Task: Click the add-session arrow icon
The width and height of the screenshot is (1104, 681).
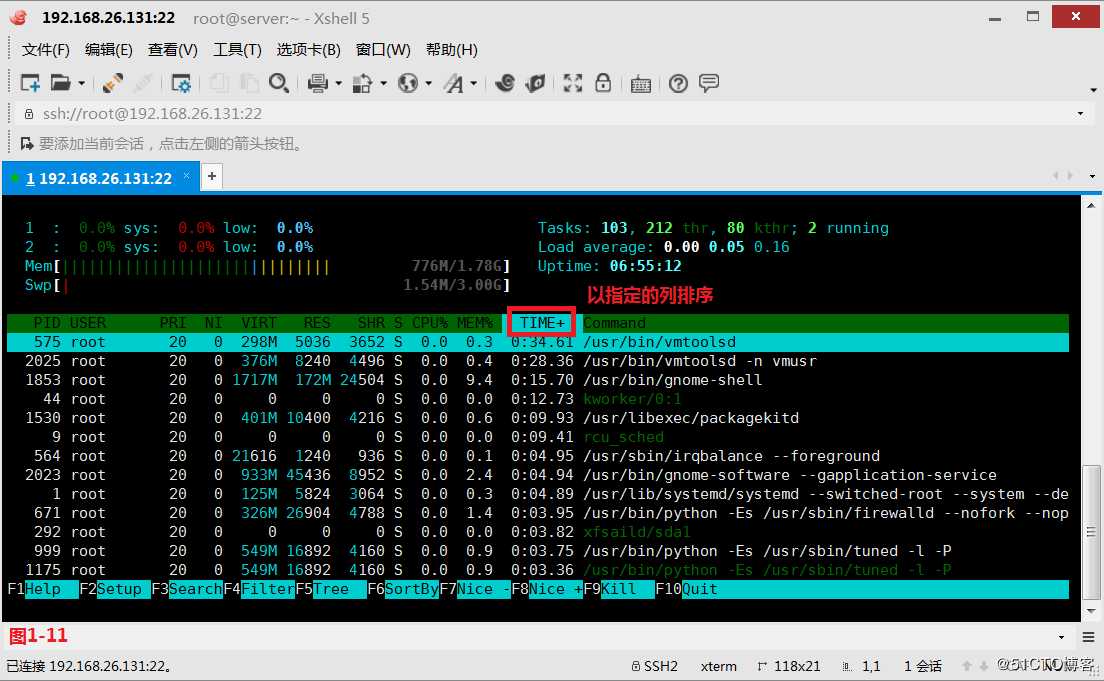Action: click(x=27, y=144)
